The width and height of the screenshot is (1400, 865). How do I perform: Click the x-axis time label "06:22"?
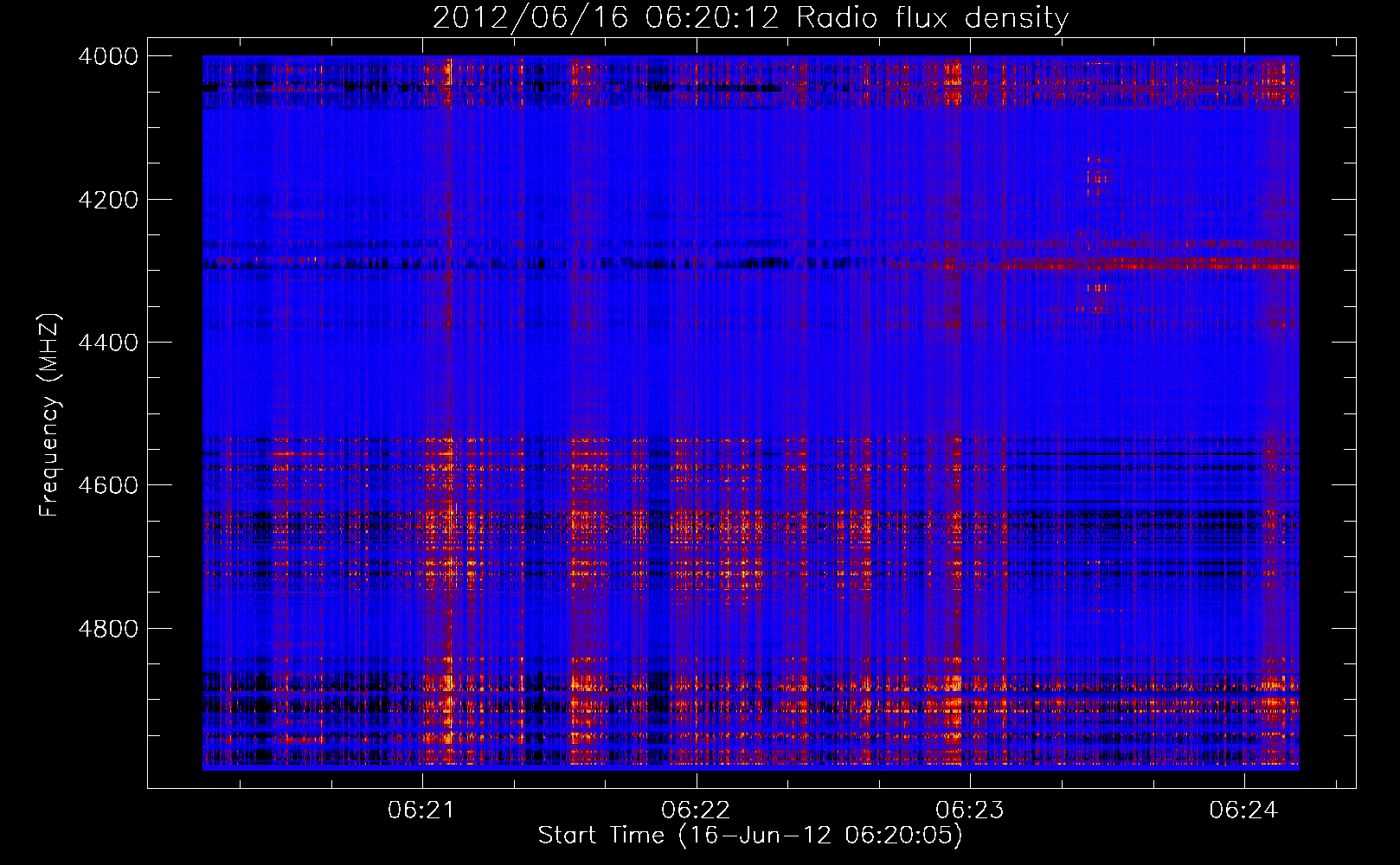click(696, 811)
